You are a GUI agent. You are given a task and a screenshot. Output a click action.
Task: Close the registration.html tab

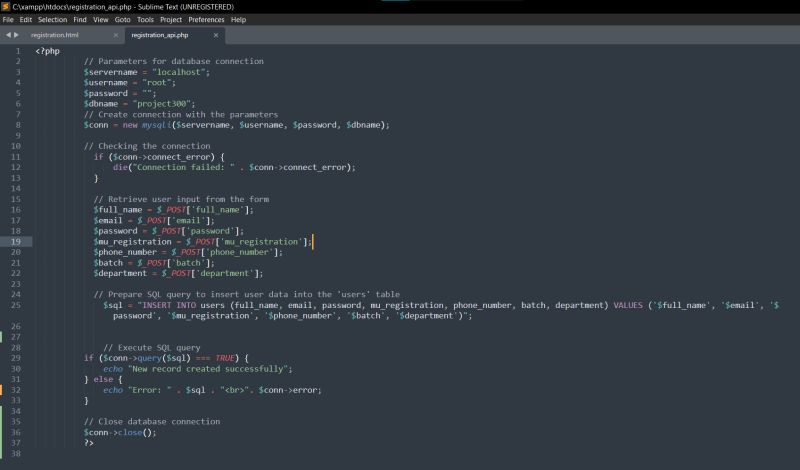click(x=116, y=35)
